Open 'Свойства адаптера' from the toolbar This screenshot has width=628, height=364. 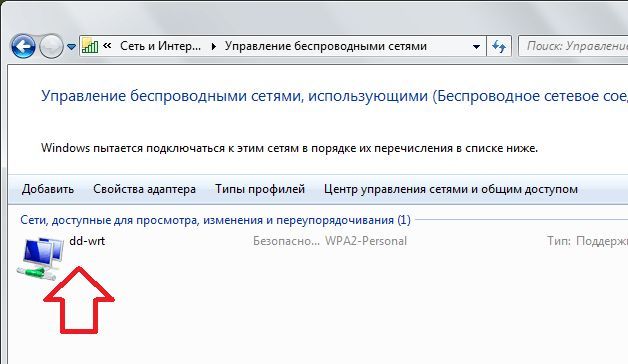(x=144, y=189)
